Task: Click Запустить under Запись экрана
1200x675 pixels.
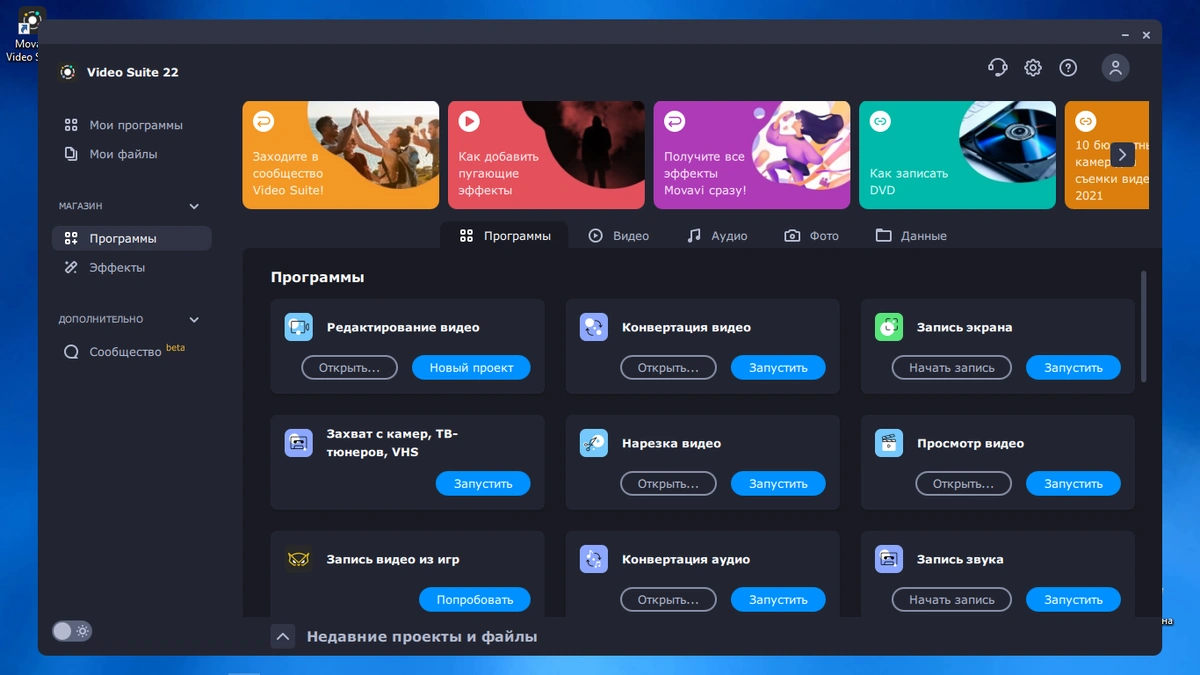Action: point(1073,367)
